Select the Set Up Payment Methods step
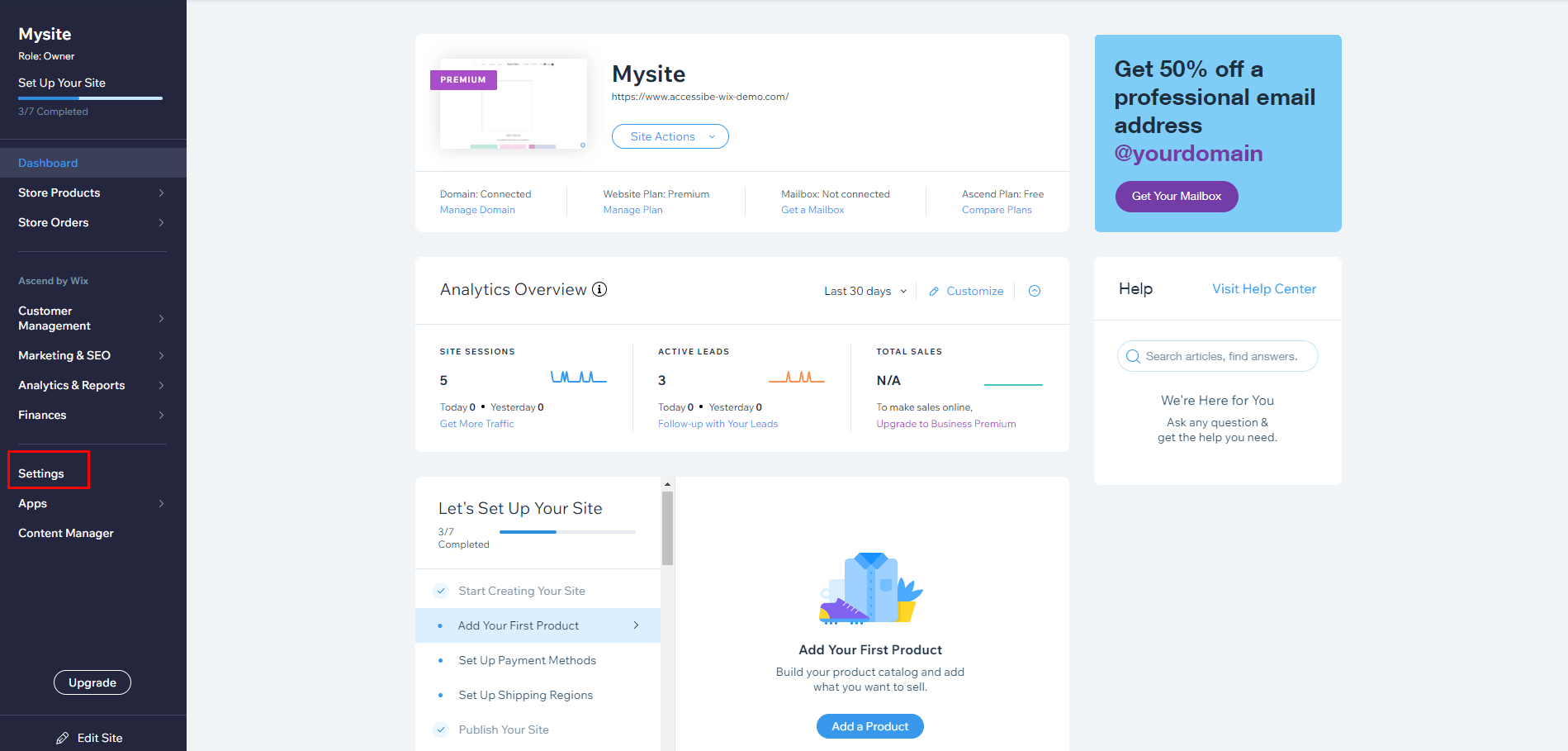1568x751 pixels. 527,660
